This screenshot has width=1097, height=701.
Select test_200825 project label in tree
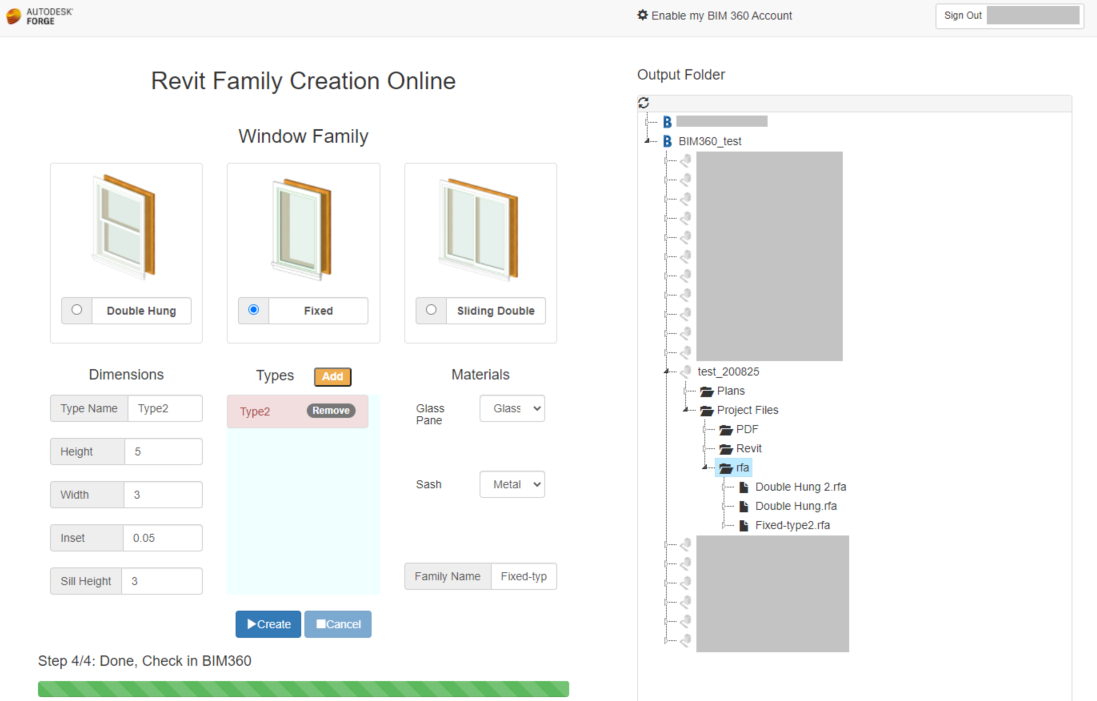(728, 371)
